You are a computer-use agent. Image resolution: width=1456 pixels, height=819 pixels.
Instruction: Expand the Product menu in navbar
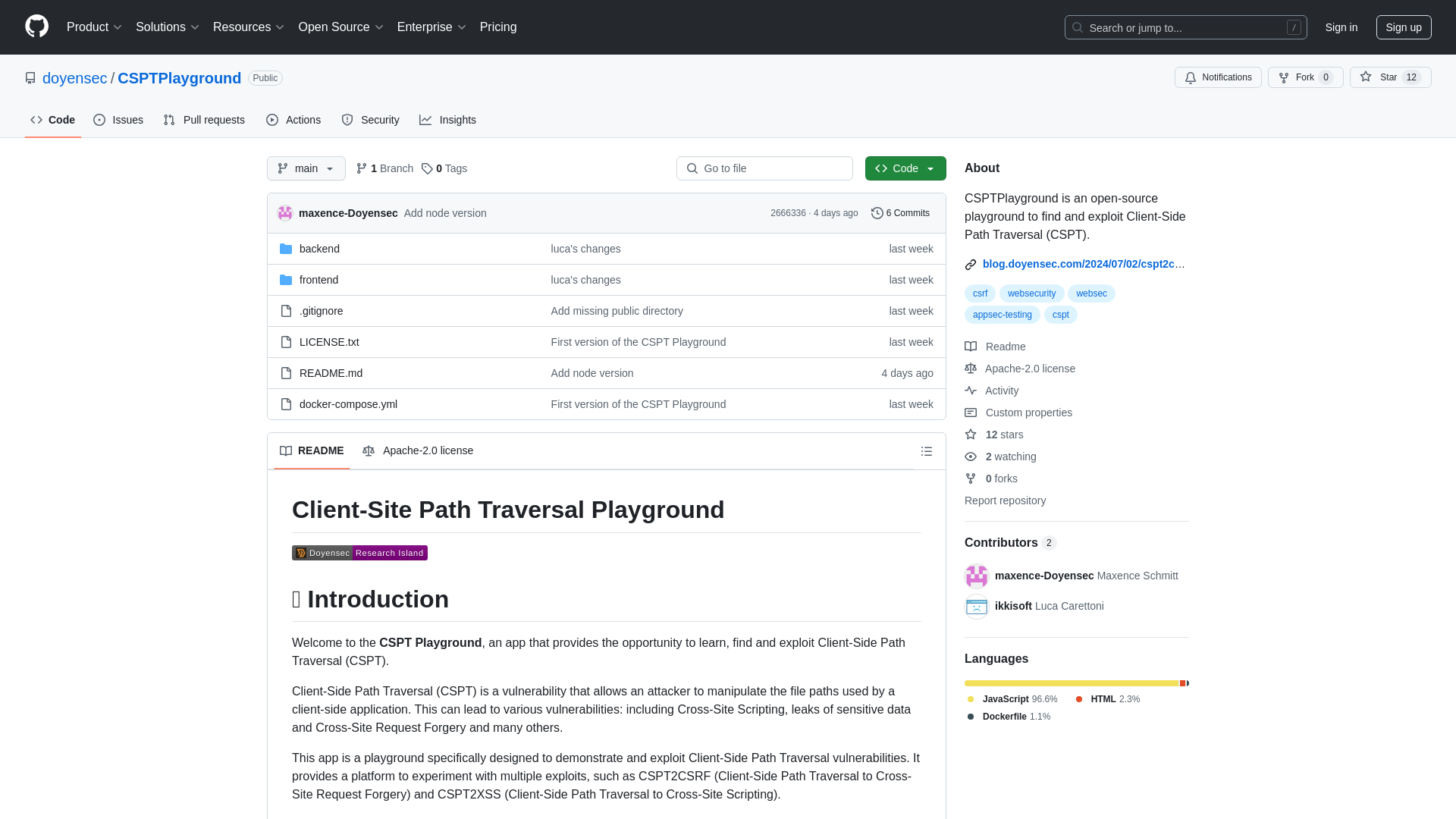pyautogui.click(x=93, y=27)
